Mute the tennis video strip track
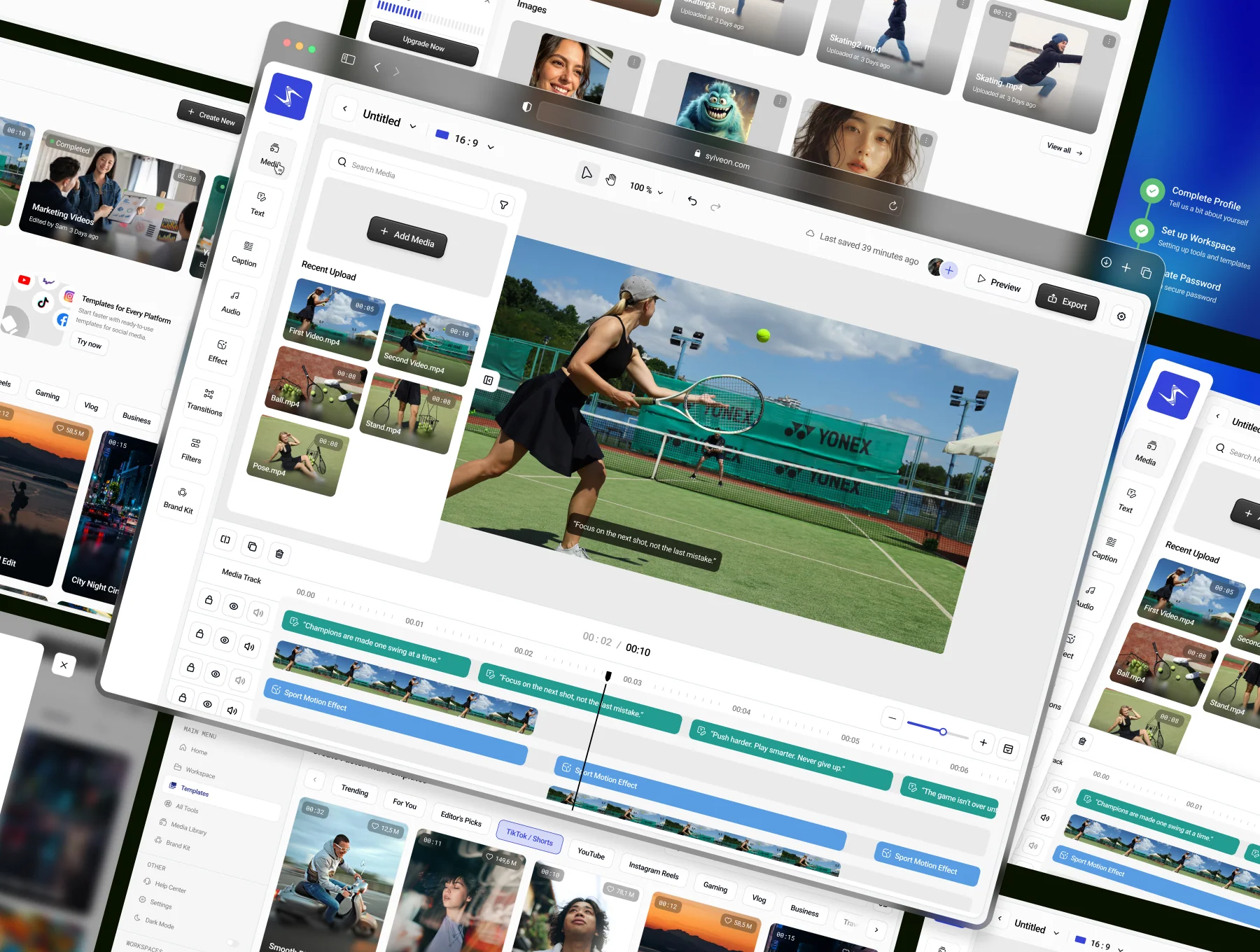This screenshot has height=952, width=1260. click(x=249, y=647)
